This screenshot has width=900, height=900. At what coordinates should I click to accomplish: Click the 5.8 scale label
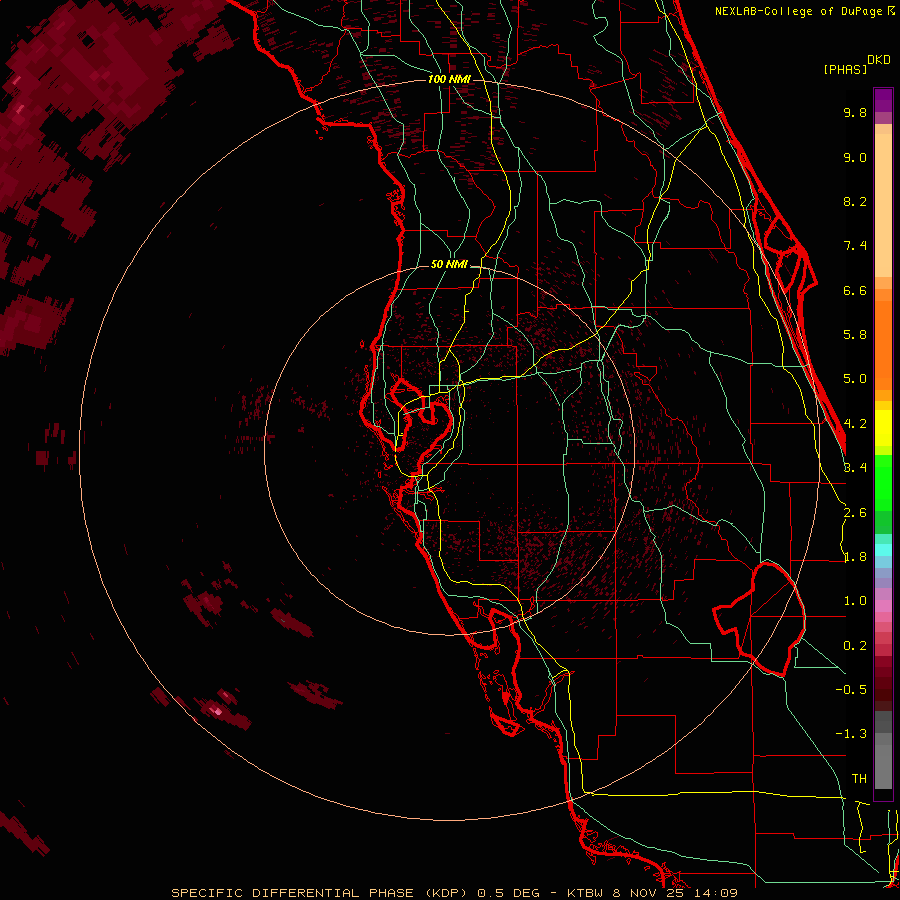tap(855, 335)
